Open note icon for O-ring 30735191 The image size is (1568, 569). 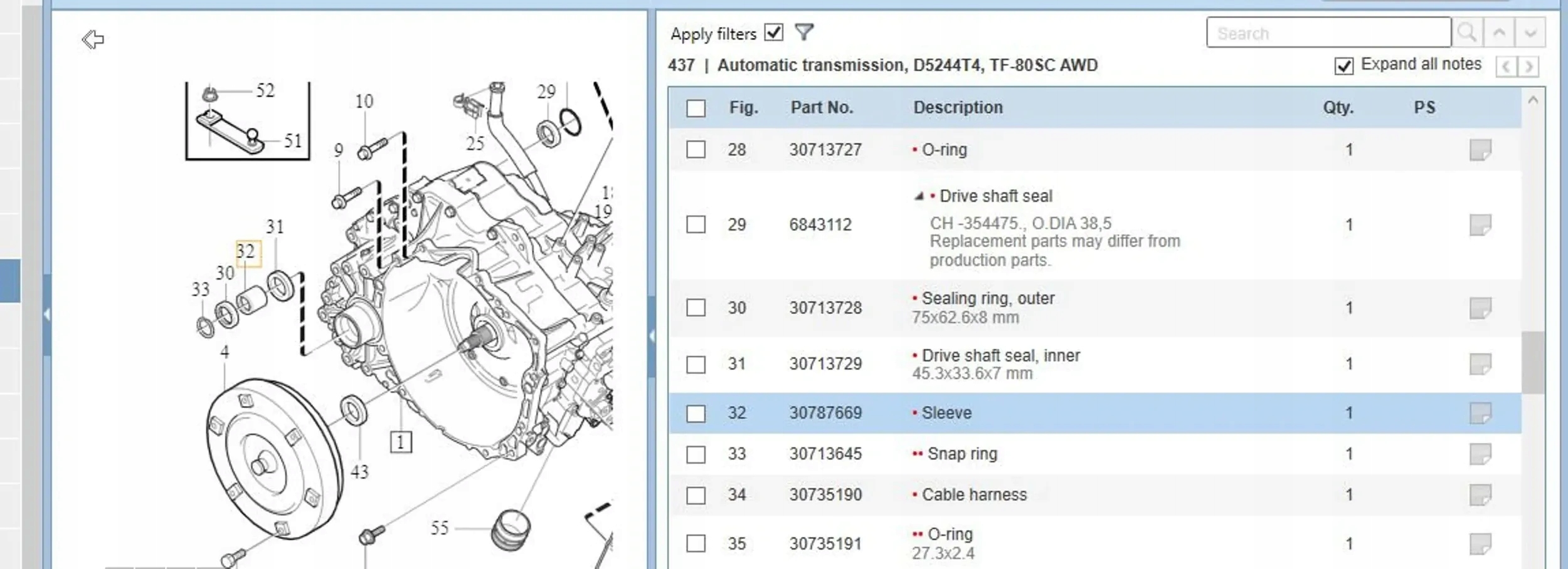pos(1480,544)
